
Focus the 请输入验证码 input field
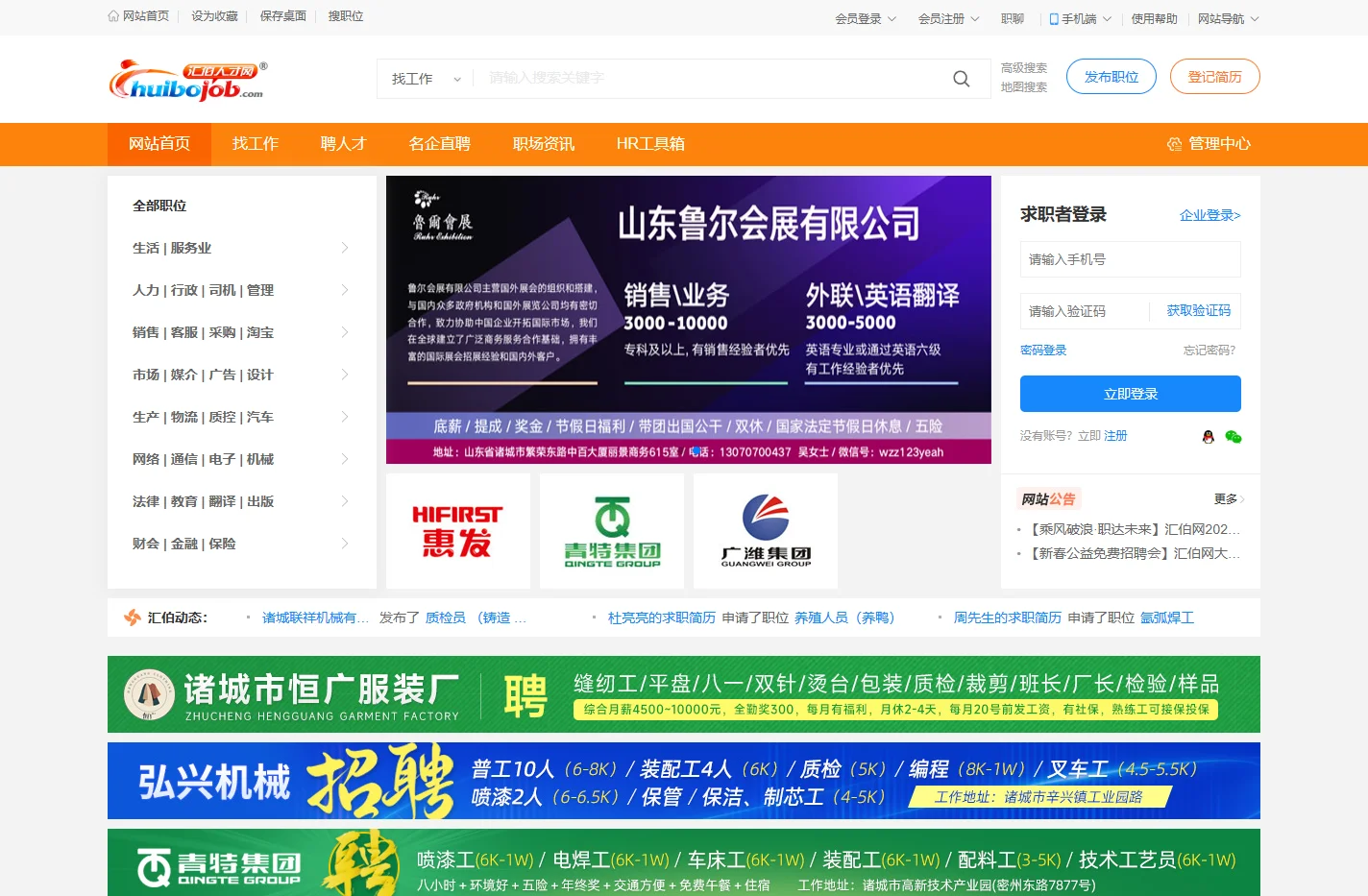point(1085,311)
